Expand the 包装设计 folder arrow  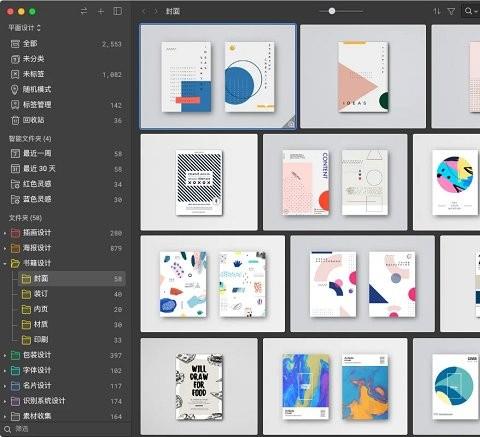pyautogui.click(x=5, y=356)
